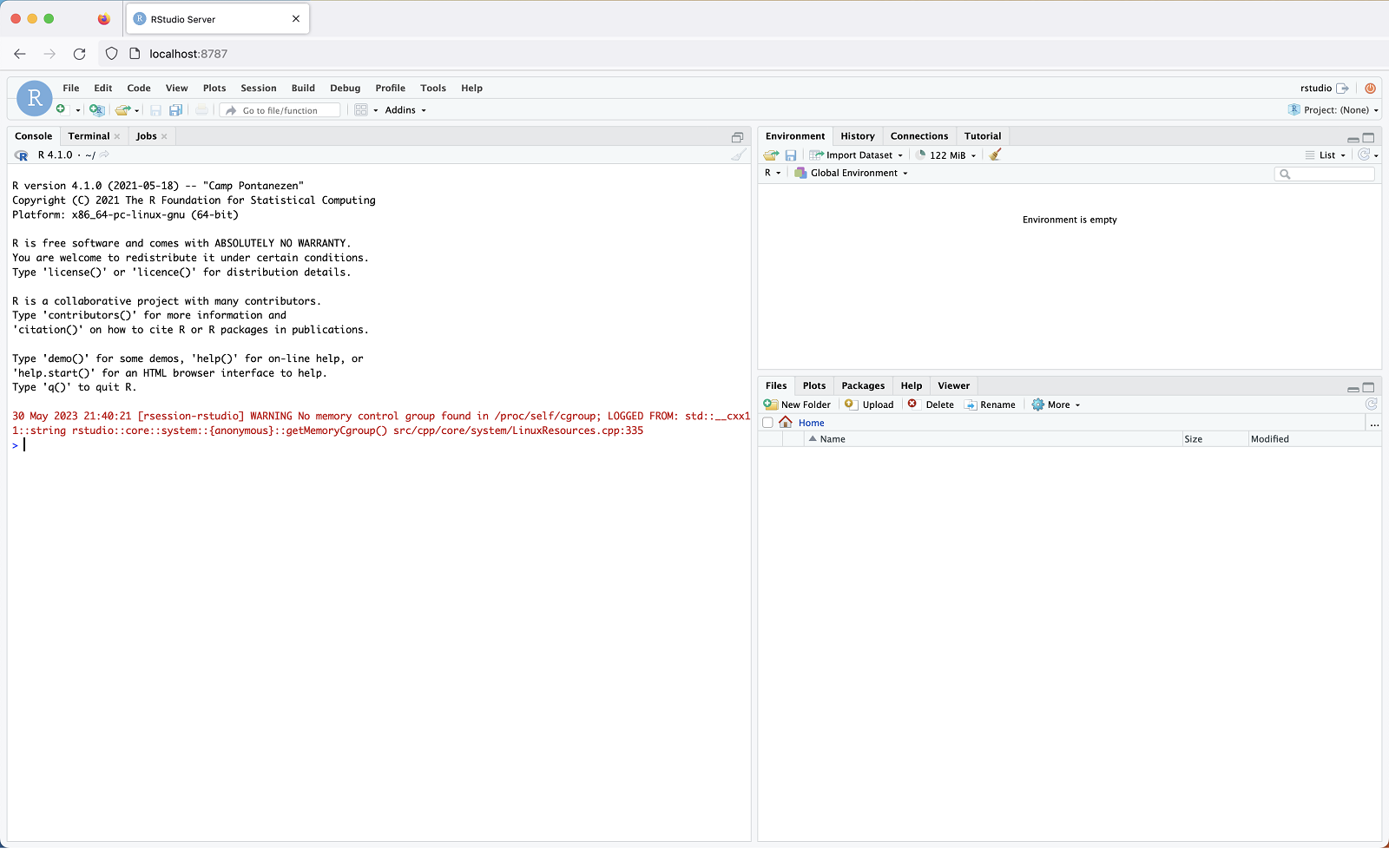Click the console pane restore window icon
This screenshot has height=868, width=1389.
coord(737,137)
